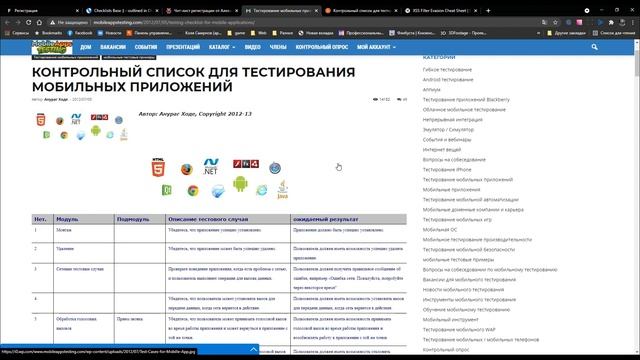Image resolution: width=640 pixels, height=360 pixels.
Task: Click the Android robot in large image
Action: coord(240,184)
